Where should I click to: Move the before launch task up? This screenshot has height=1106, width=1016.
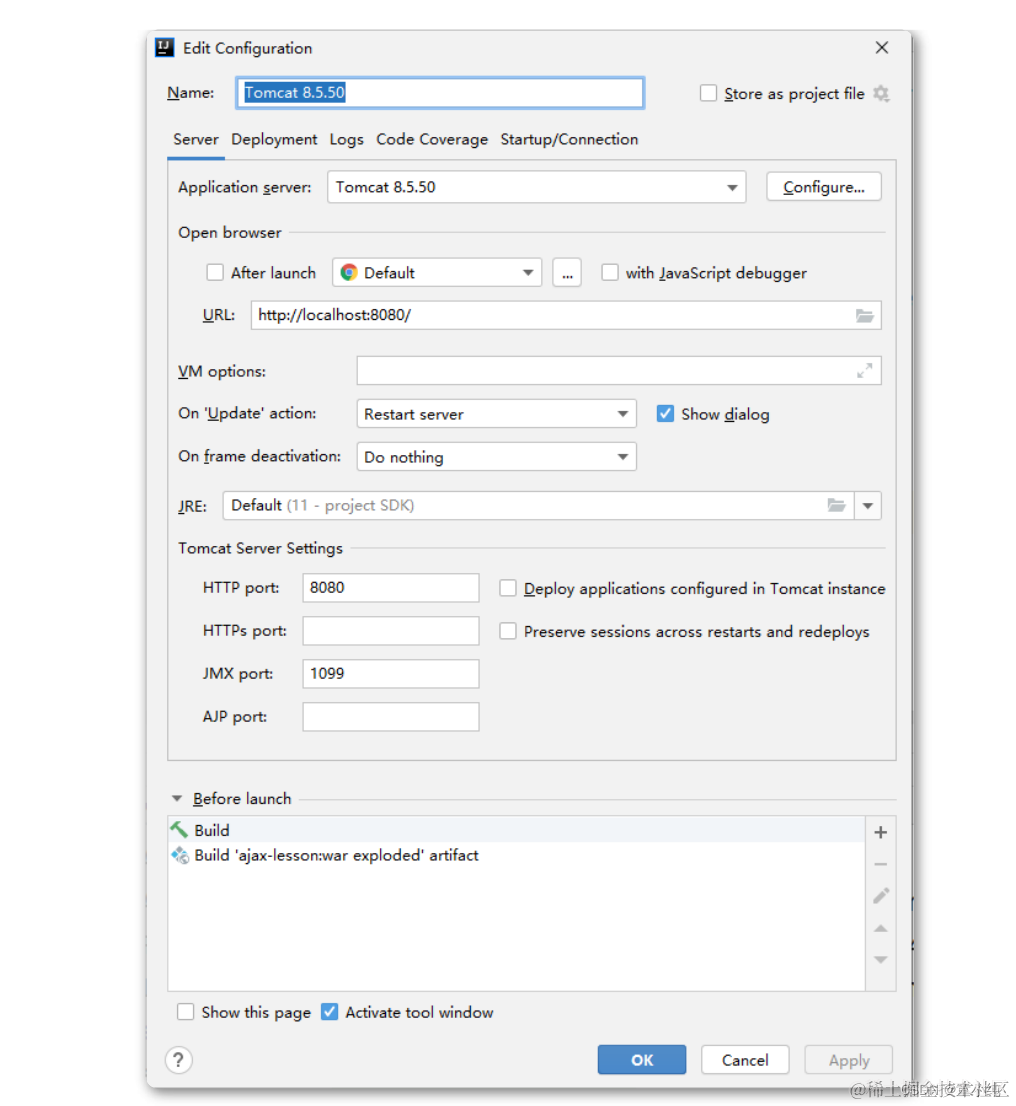click(881, 928)
